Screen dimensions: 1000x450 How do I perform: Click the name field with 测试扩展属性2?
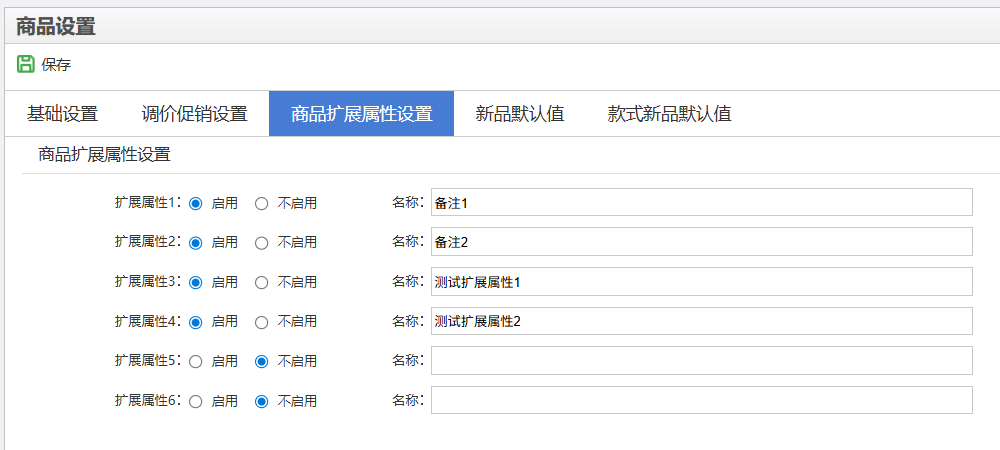click(701, 321)
